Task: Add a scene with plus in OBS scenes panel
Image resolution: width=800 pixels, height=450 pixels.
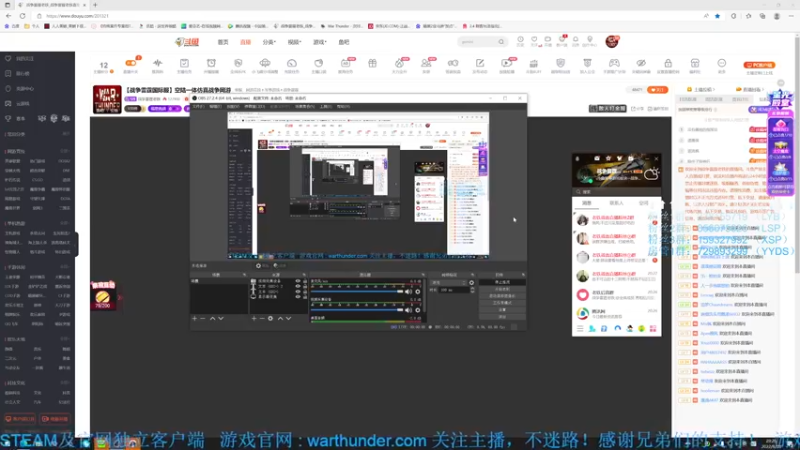Action: point(194,318)
